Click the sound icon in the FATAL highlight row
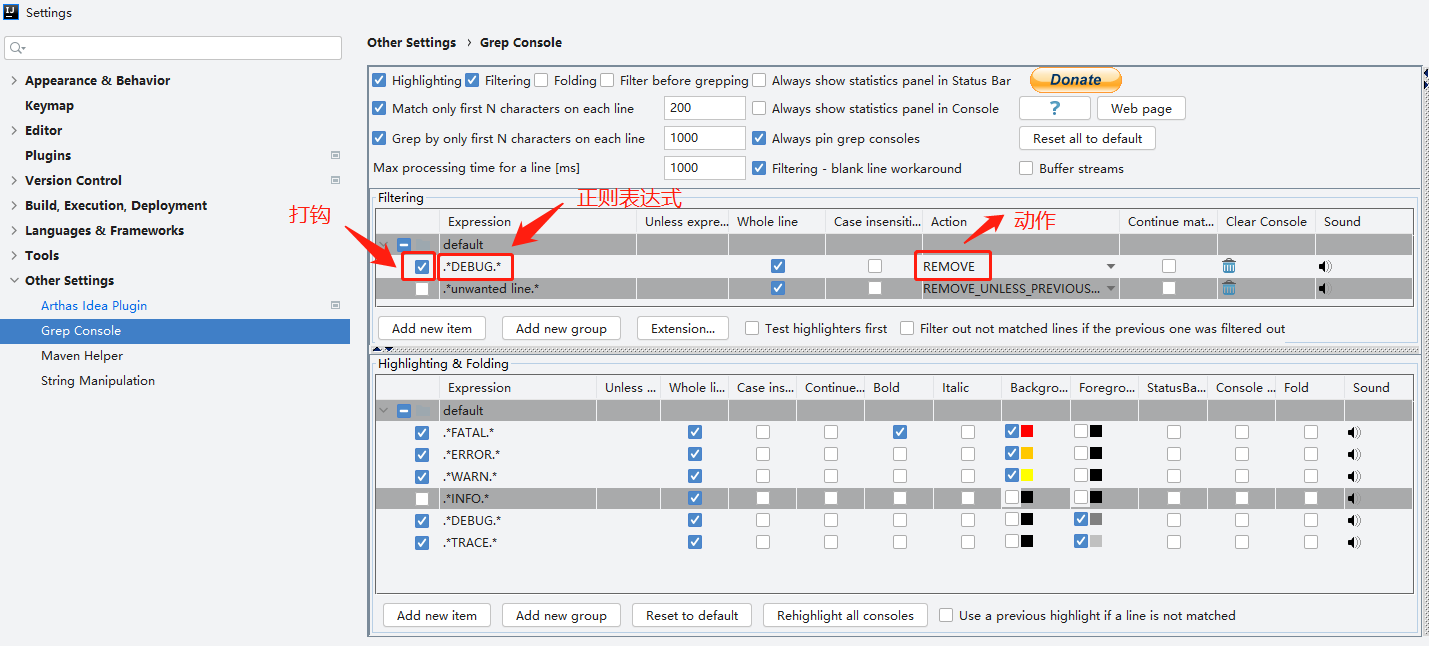This screenshot has height=646, width=1429. (x=1354, y=432)
